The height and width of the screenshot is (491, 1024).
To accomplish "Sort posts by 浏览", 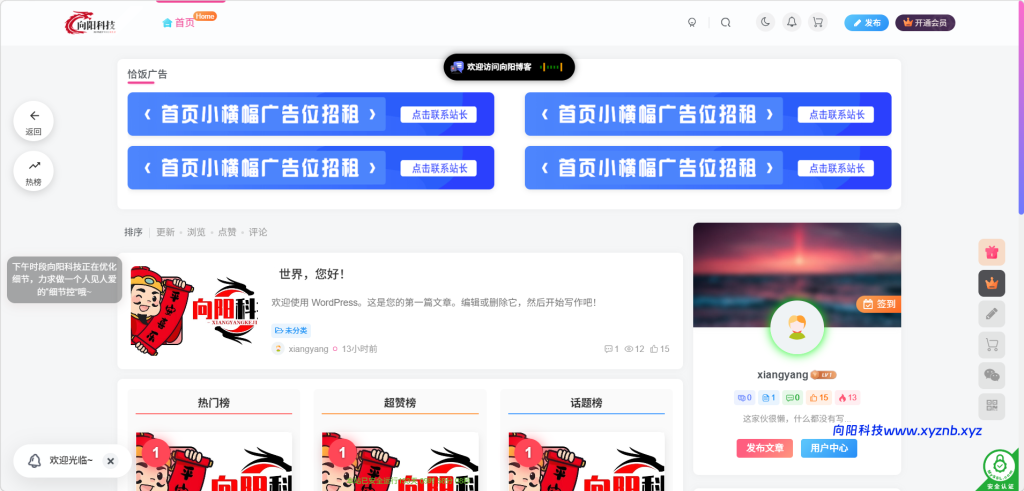I will pos(196,232).
